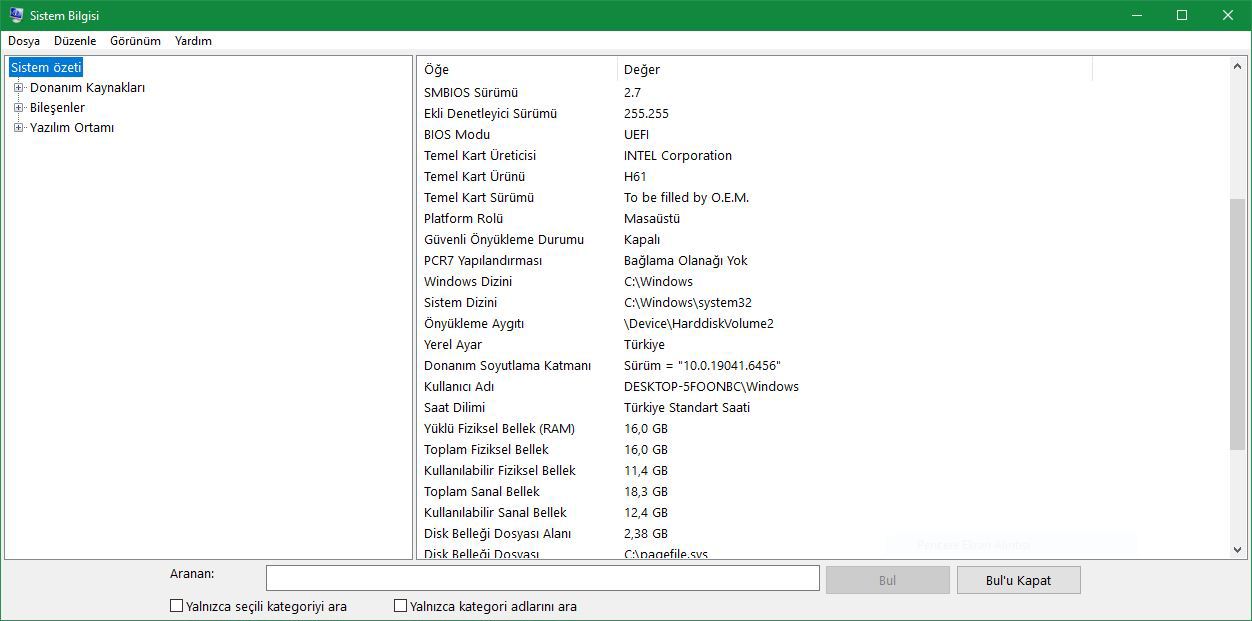The height and width of the screenshot is (621, 1252).
Task: Expand the Donanım Kaynakları tree node
Action: (x=18, y=88)
